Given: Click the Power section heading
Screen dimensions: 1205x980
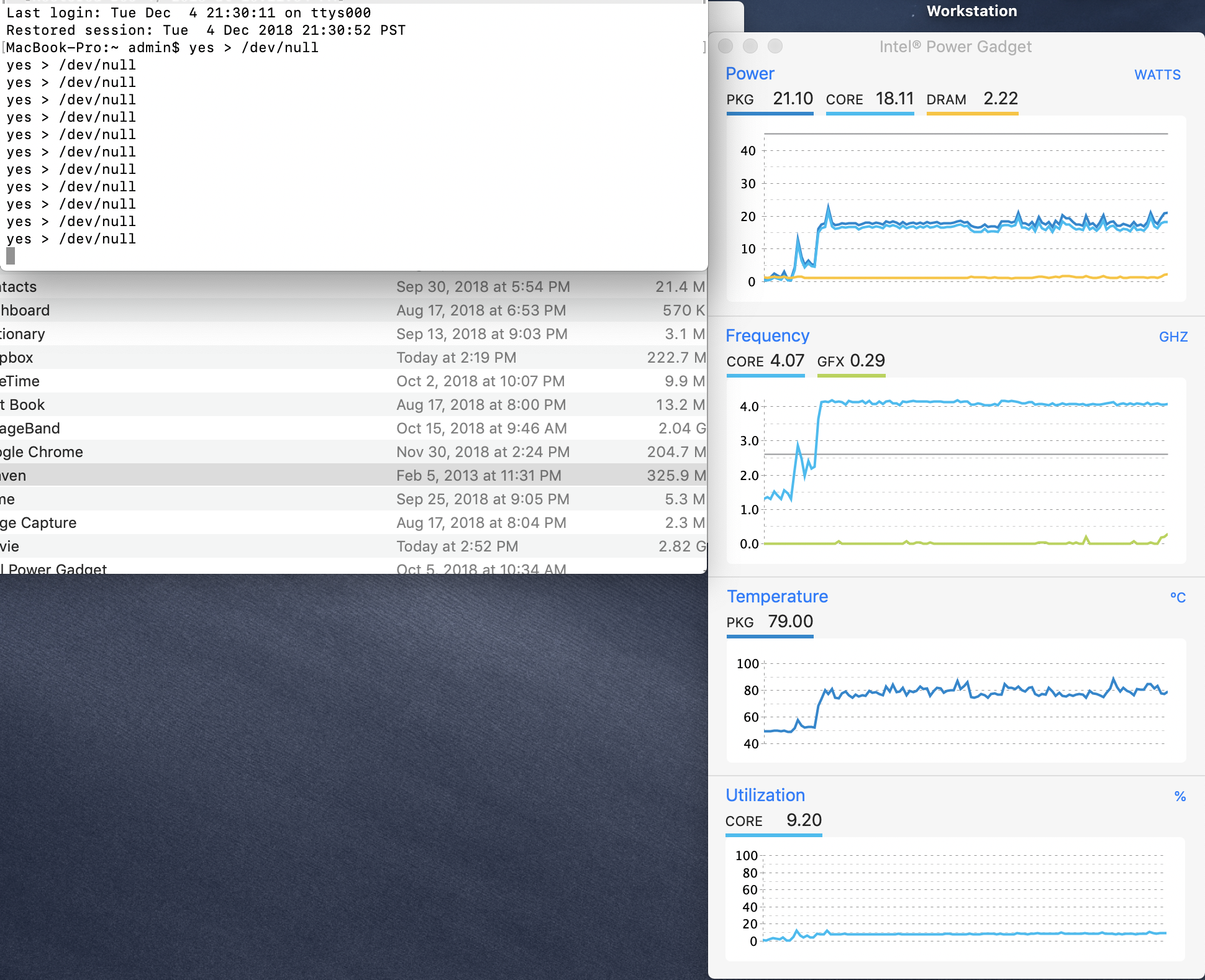Looking at the screenshot, I should tap(750, 73).
